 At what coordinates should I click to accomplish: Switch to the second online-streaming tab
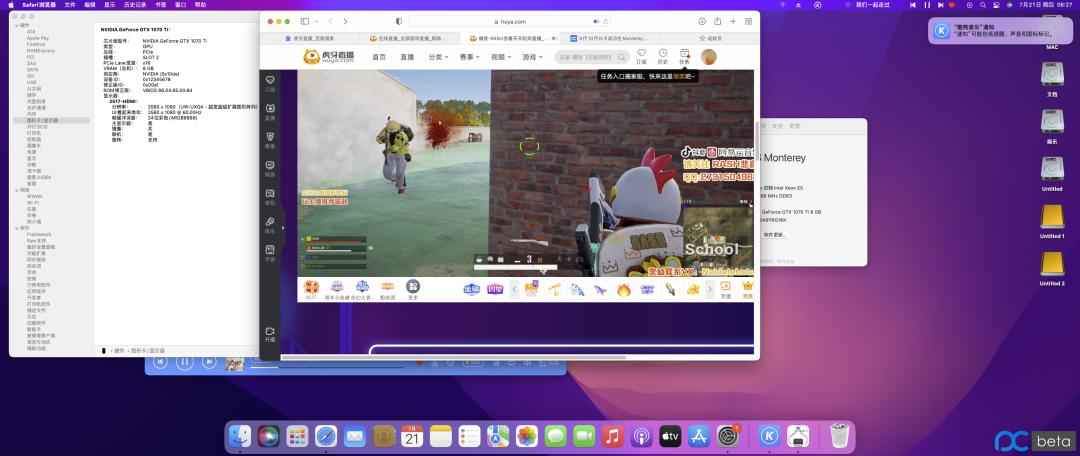pos(408,39)
